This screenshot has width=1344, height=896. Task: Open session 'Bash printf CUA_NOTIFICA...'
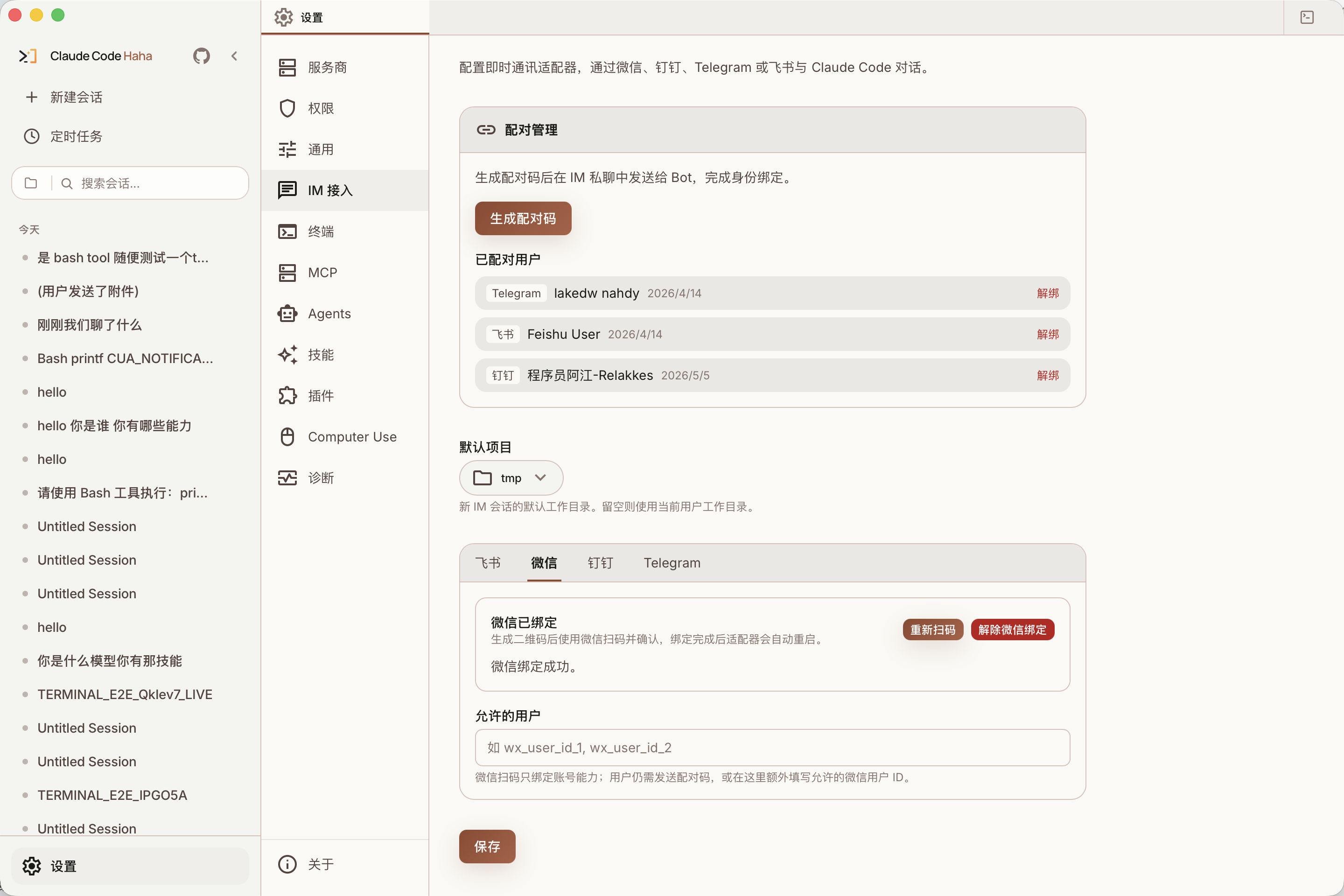(x=130, y=358)
